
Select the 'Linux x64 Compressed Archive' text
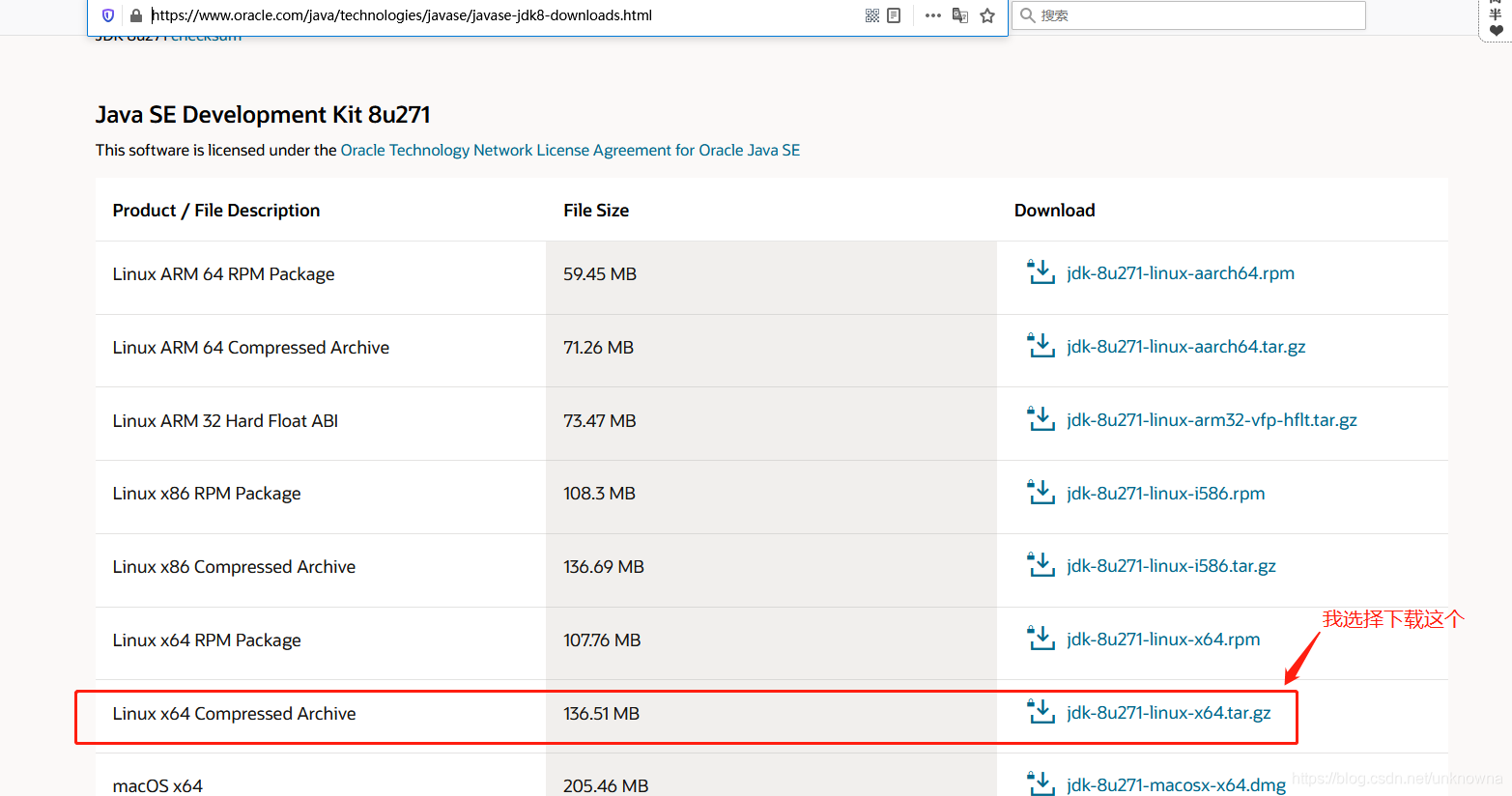234,714
